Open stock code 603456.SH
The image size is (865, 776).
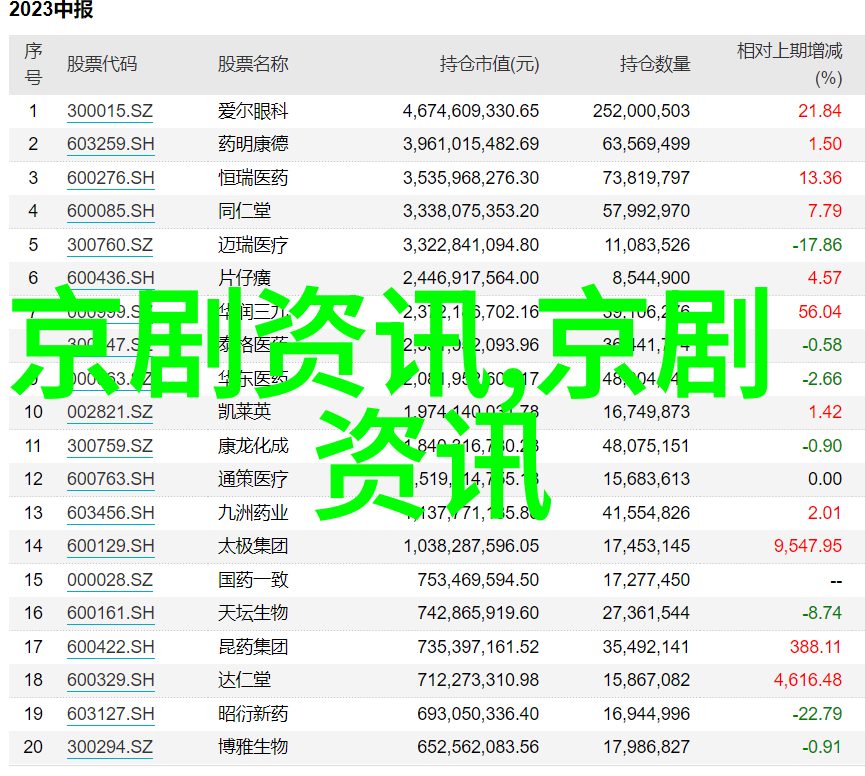(110, 513)
